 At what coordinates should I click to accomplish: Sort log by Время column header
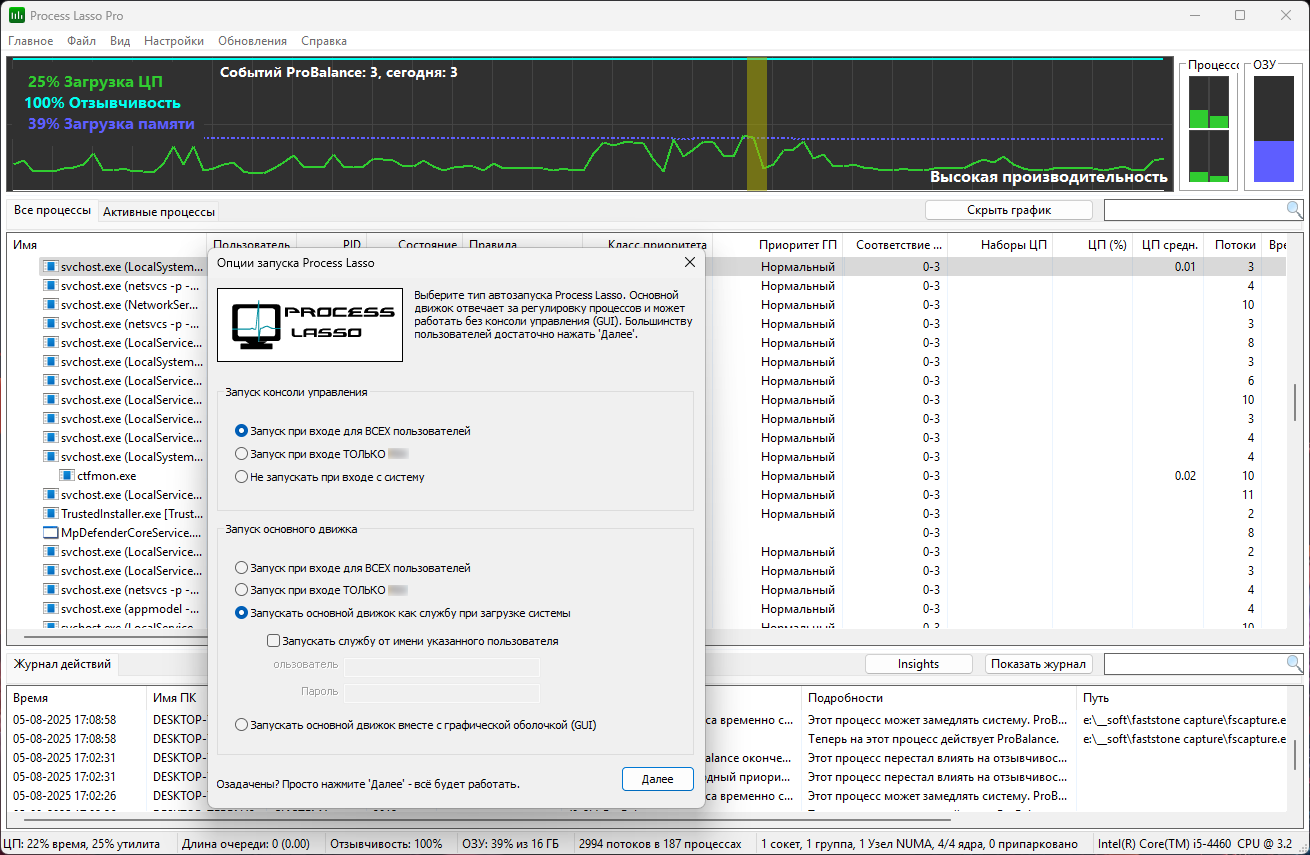coord(76,698)
